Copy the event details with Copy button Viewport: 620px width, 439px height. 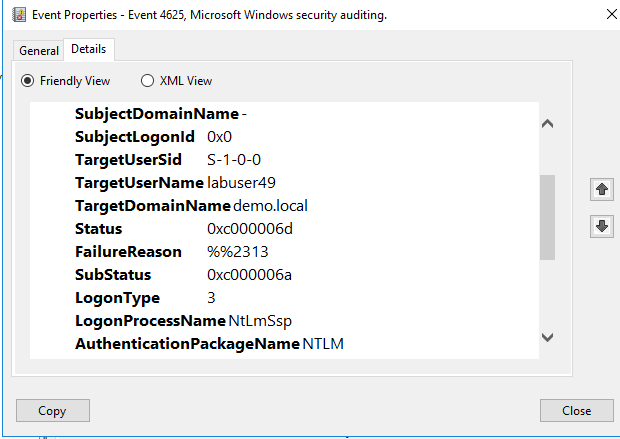[x=53, y=411]
